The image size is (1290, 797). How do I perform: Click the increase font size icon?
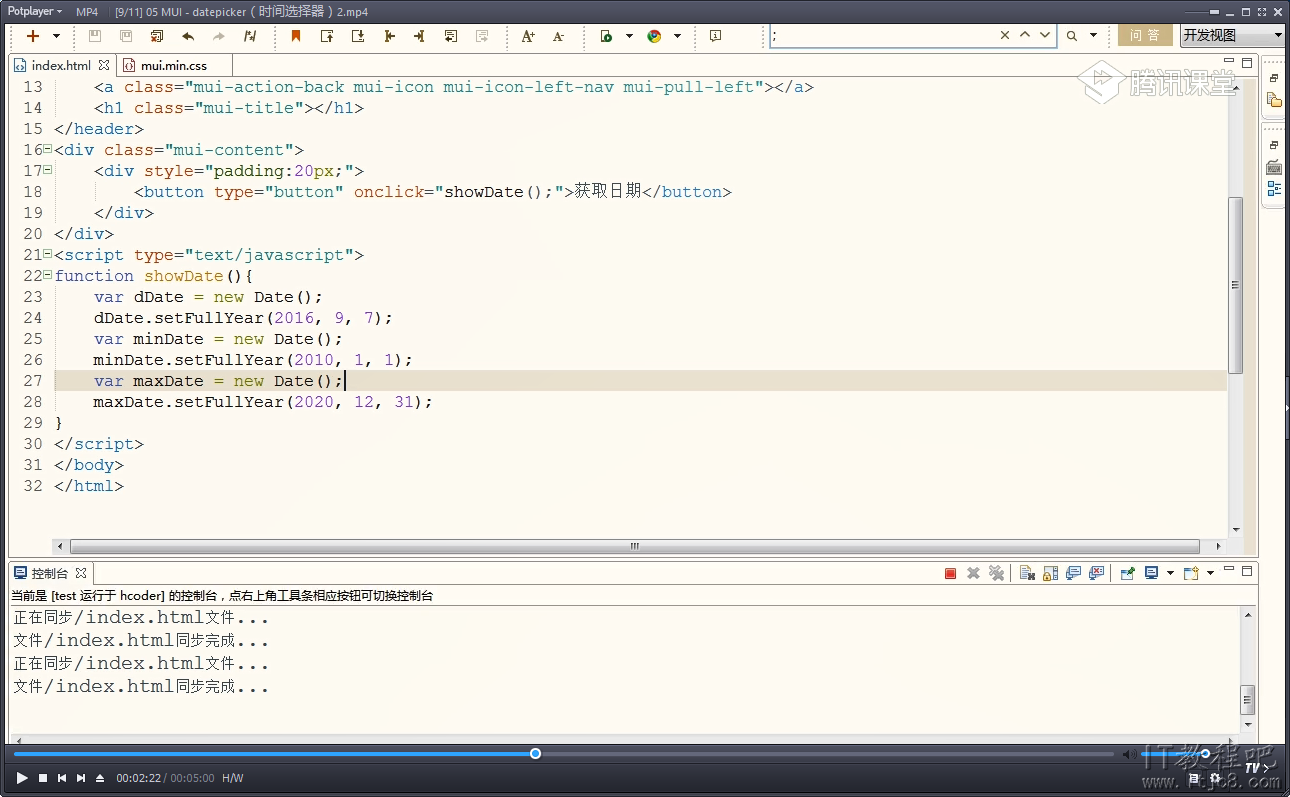(x=528, y=36)
